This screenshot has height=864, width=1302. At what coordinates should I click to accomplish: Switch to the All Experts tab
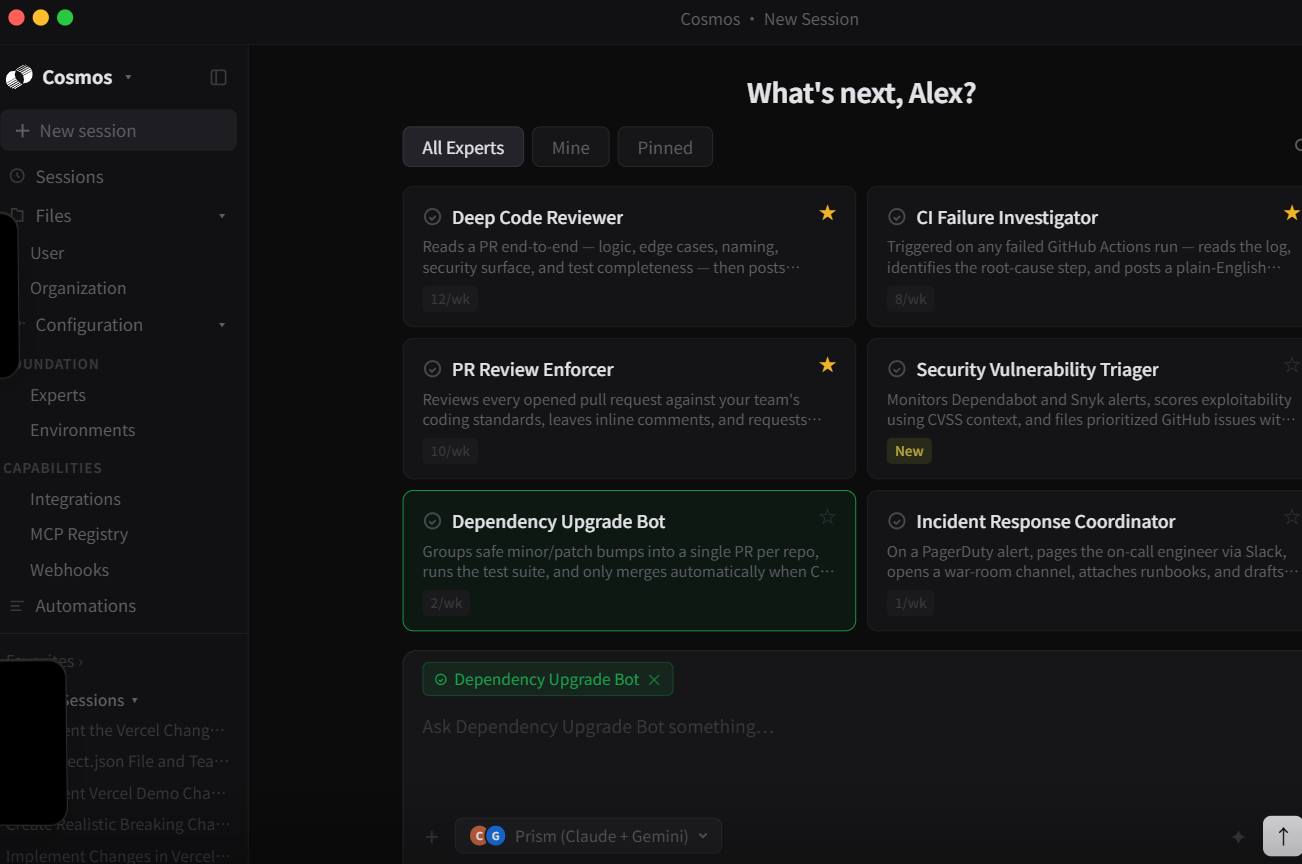[x=463, y=147]
